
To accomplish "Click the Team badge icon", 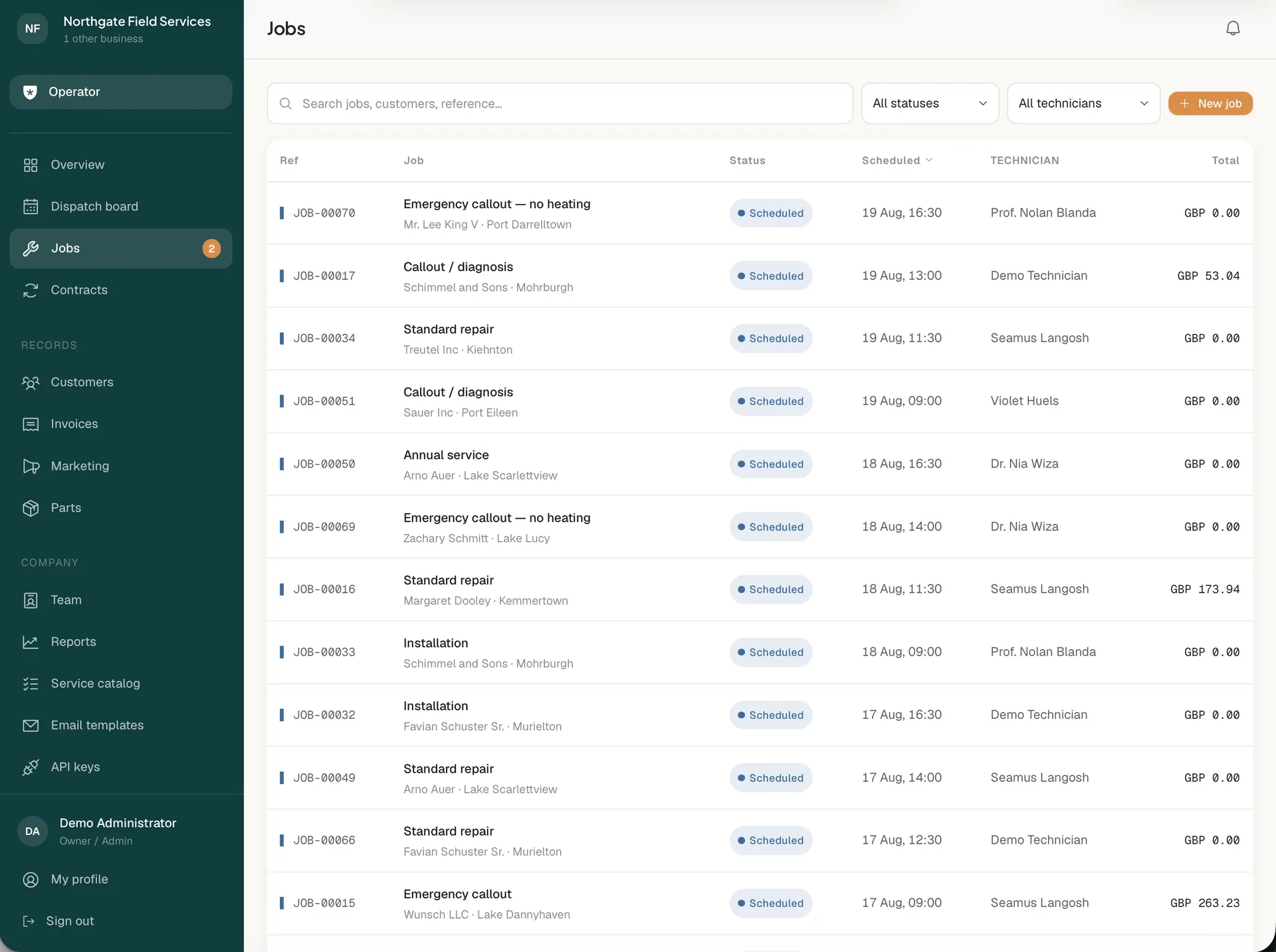I will point(31,601).
